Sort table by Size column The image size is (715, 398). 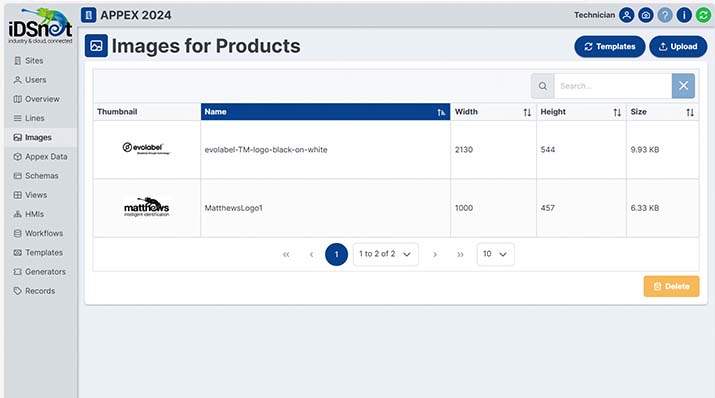tap(662, 112)
